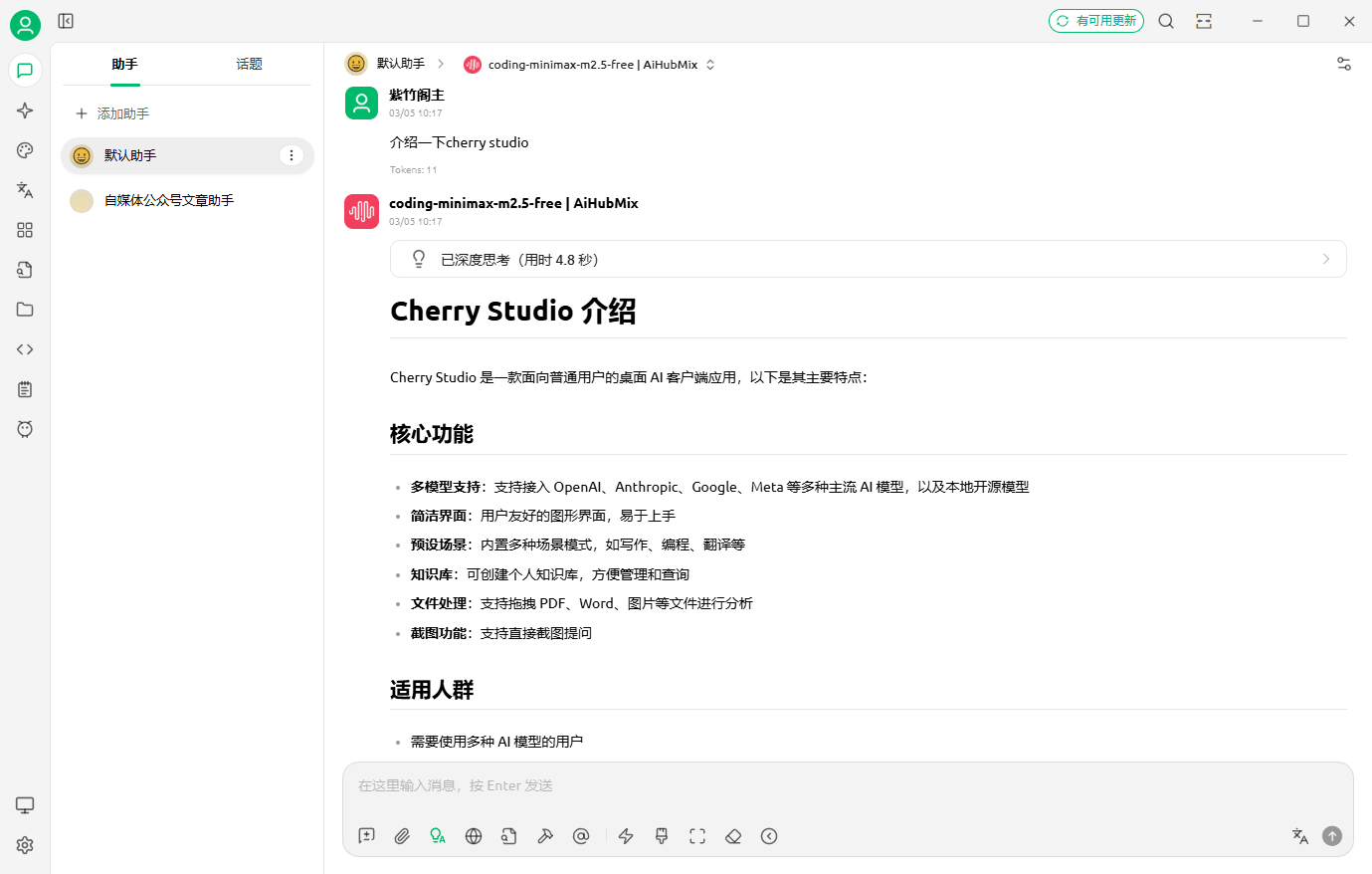Open the code tools sidebar icon
1372x874 pixels.
(x=25, y=349)
